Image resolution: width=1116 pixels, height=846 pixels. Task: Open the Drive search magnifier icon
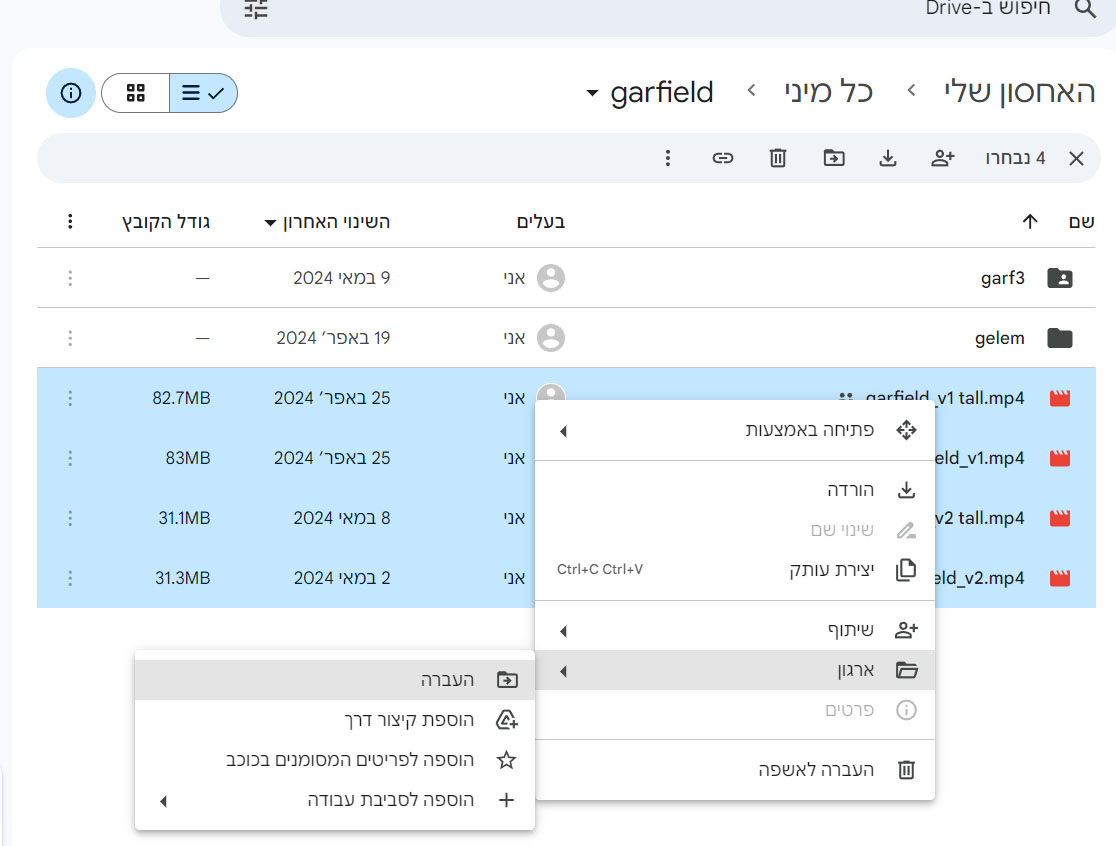coord(1085,9)
